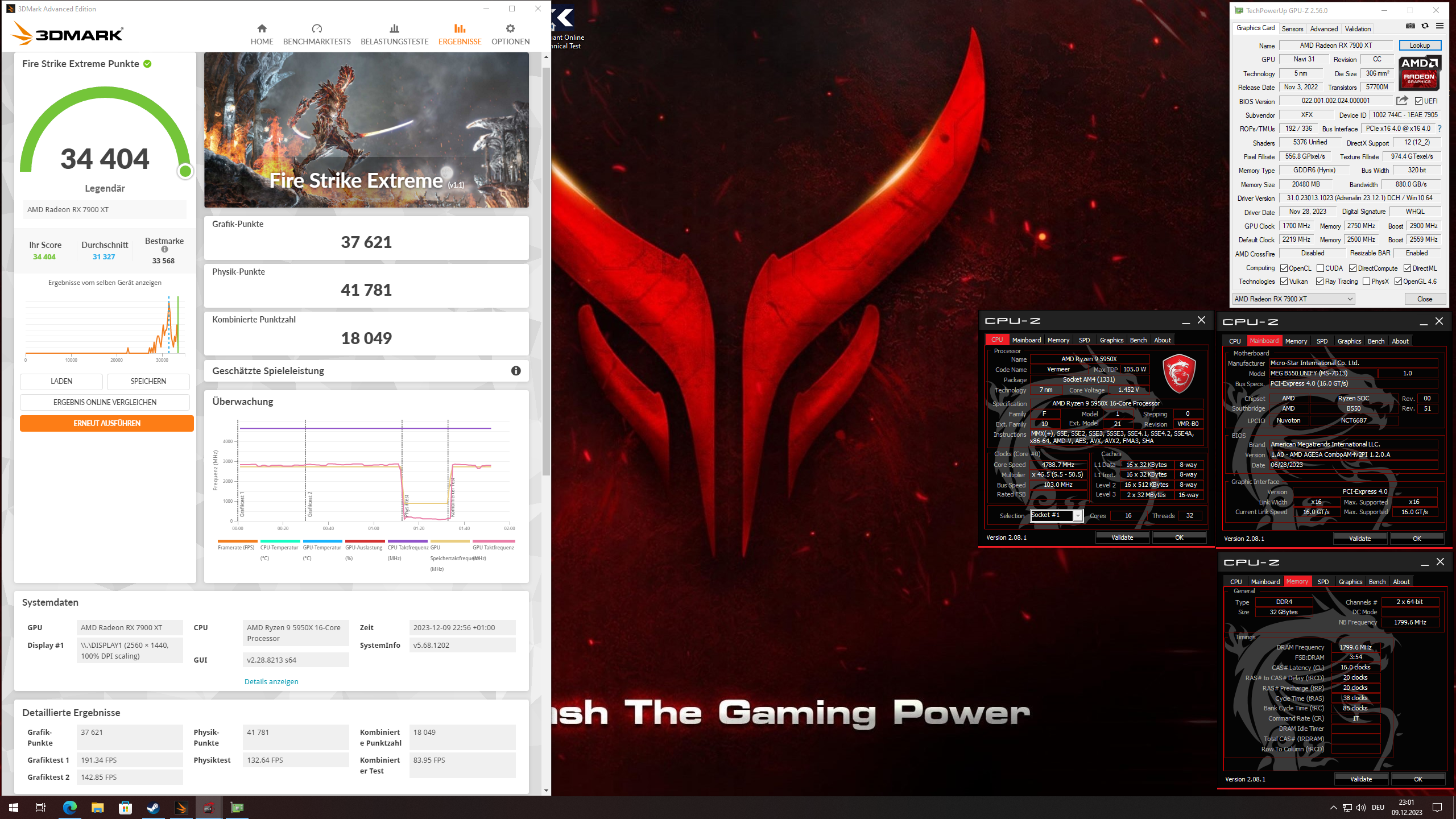The height and width of the screenshot is (819, 1456).
Task: Click the 3DMark vertical scrollbar thumb
Action: click(x=546, y=271)
